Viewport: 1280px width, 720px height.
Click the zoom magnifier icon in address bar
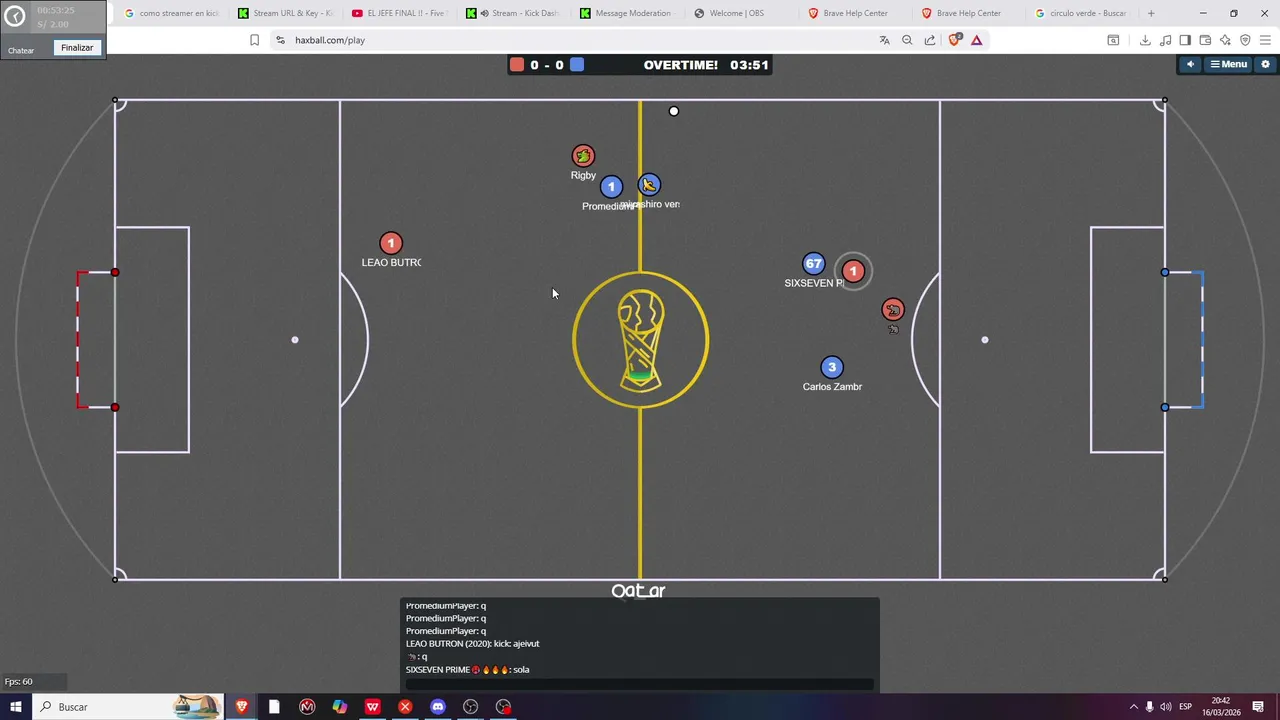pyautogui.click(x=907, y=40)
